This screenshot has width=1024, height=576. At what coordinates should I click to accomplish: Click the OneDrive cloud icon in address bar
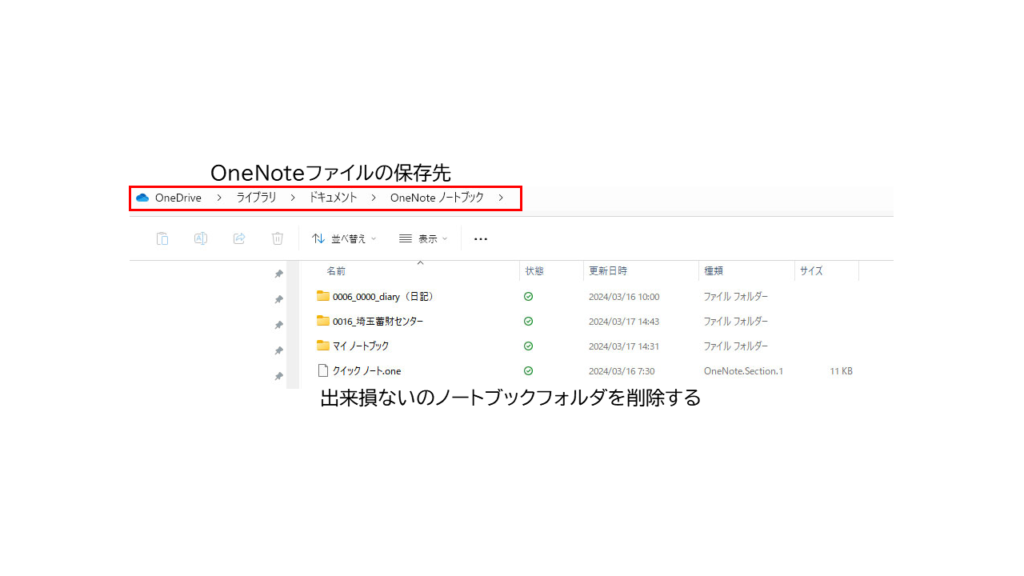pos(142,197)
